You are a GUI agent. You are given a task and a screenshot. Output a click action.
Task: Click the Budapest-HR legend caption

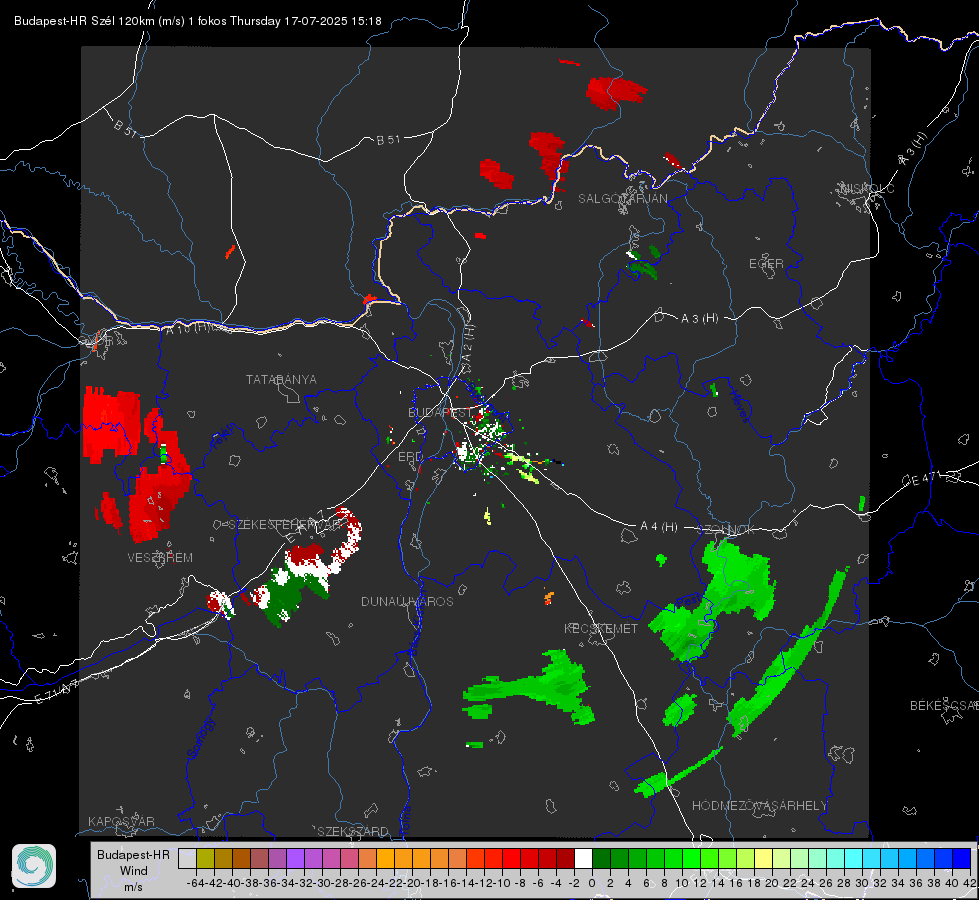click(x=133, y=854)
